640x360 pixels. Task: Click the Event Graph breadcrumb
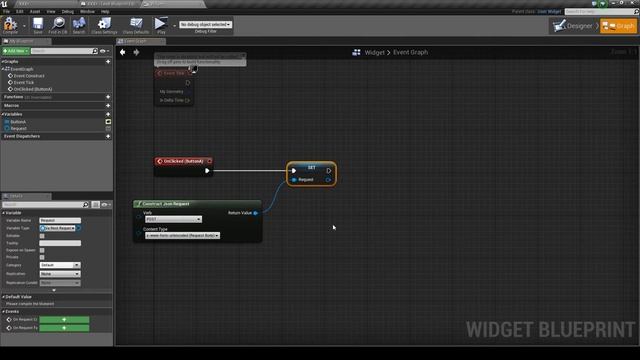[410, 52]
